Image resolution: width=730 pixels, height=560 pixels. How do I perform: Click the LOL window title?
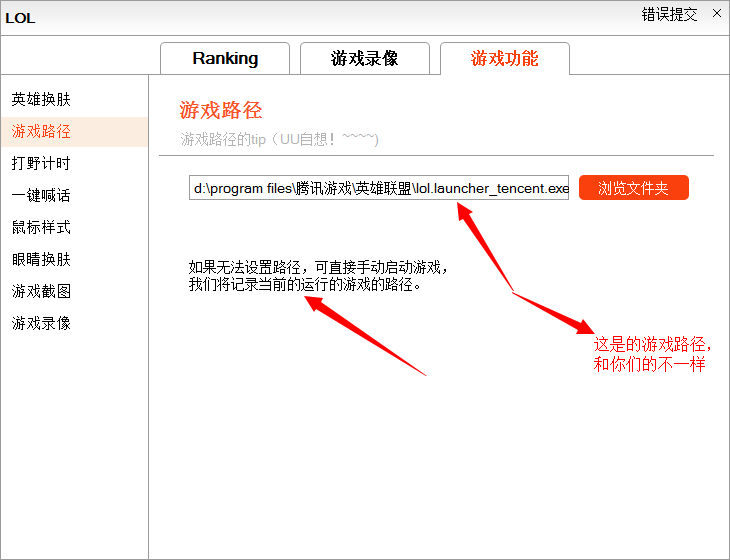pos(20,17)
